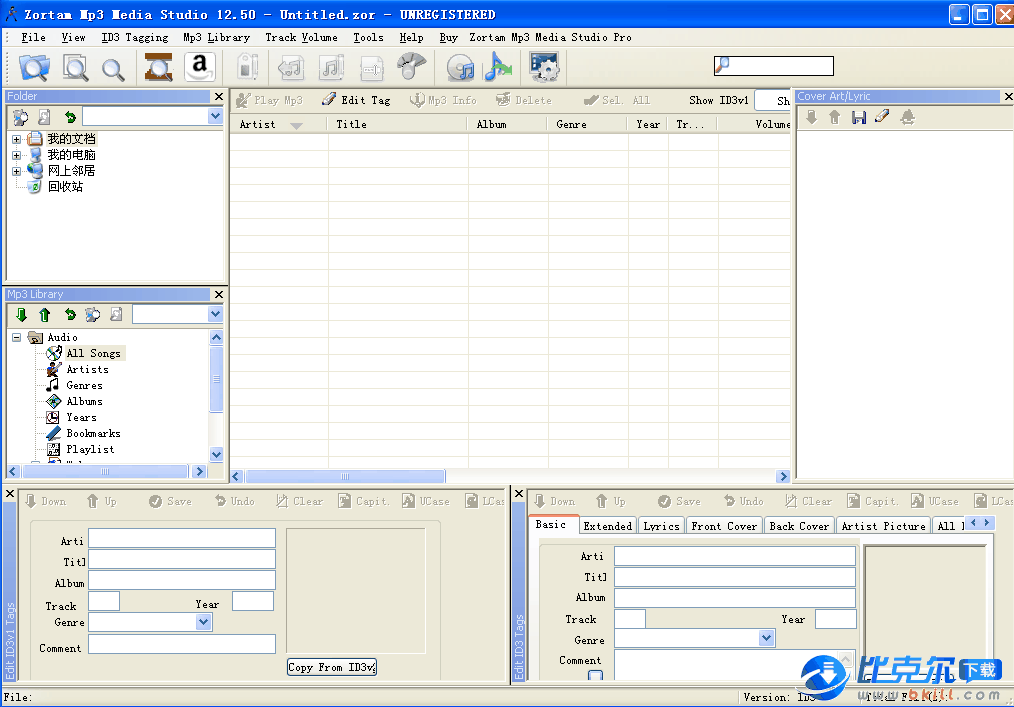The height and width of the screenshot is (707, 1014).
Task: Click the green refresh arrow in Folder panel
Action: point(70,117)
